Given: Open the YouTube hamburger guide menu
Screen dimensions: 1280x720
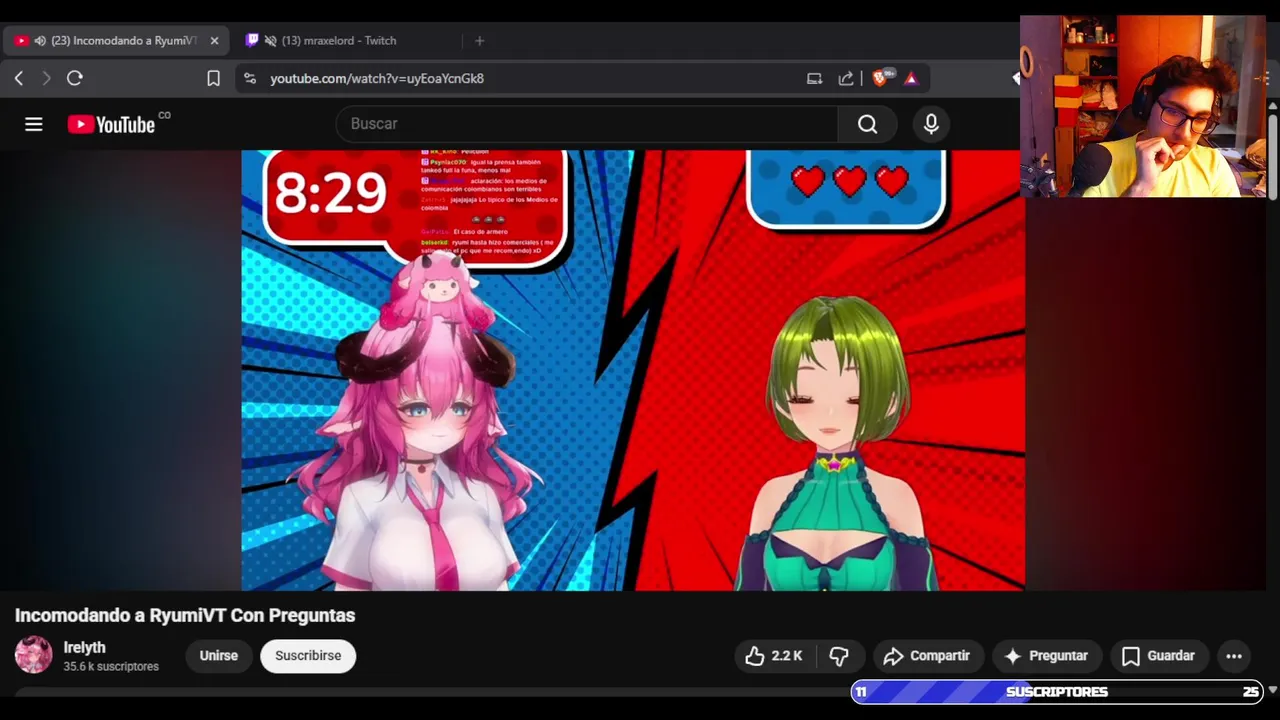Looking at the screenshot, I should pos(34,124).
